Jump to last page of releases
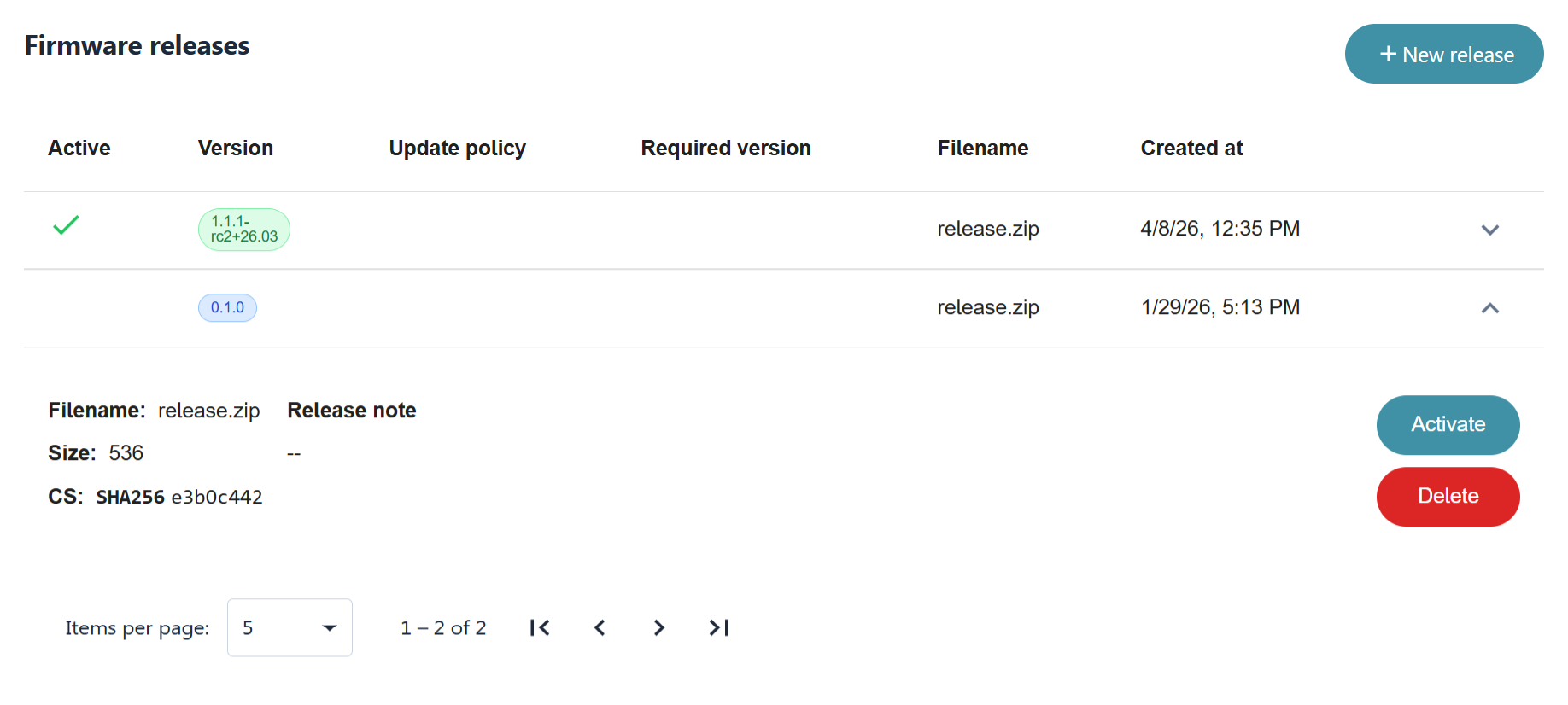1568x705 pixels. coord(718,628)
